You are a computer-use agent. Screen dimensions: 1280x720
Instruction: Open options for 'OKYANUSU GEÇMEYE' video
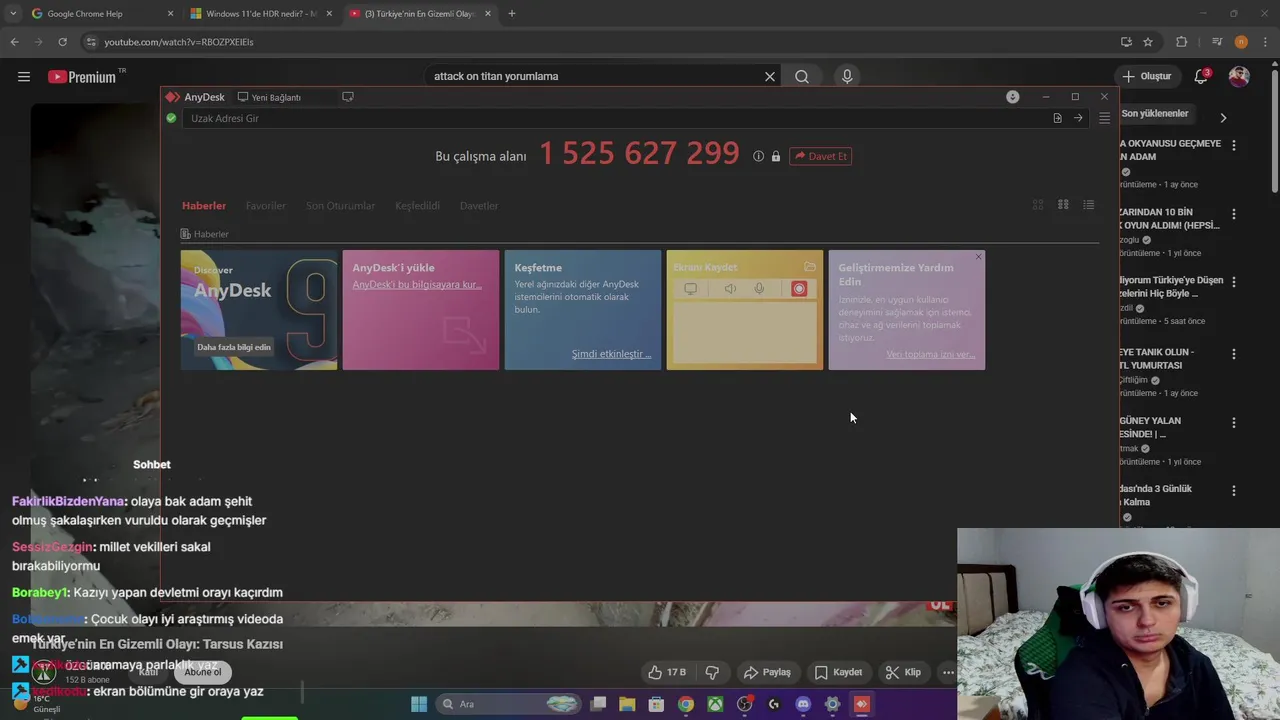pos(1233,145)
